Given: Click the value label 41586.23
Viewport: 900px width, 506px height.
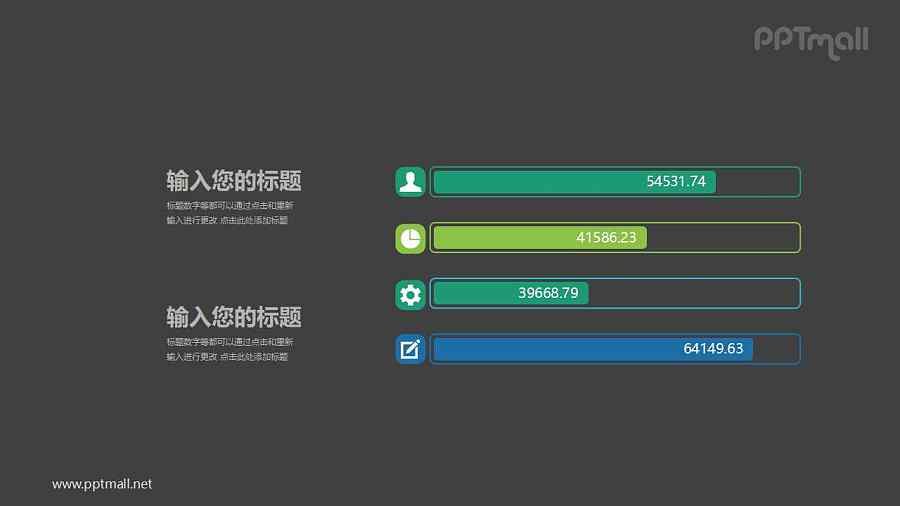Looking at the screenshot, I should pos(606,238).
